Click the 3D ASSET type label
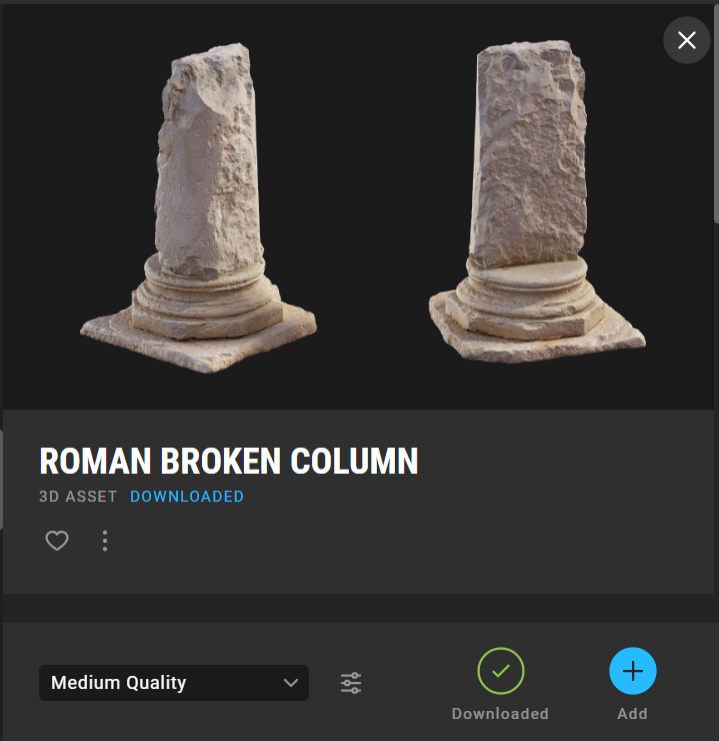 [x=78, y=497]
